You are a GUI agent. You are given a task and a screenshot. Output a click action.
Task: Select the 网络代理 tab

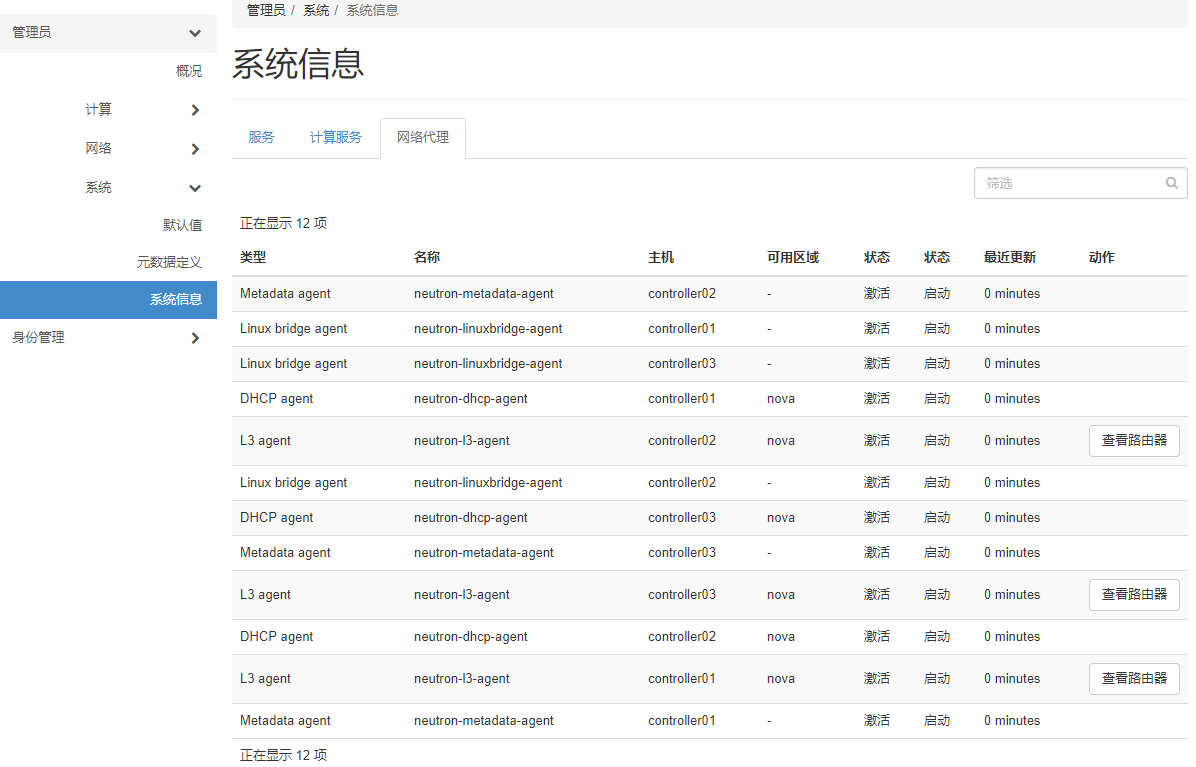pyautogui.click(x=422, y=137)
